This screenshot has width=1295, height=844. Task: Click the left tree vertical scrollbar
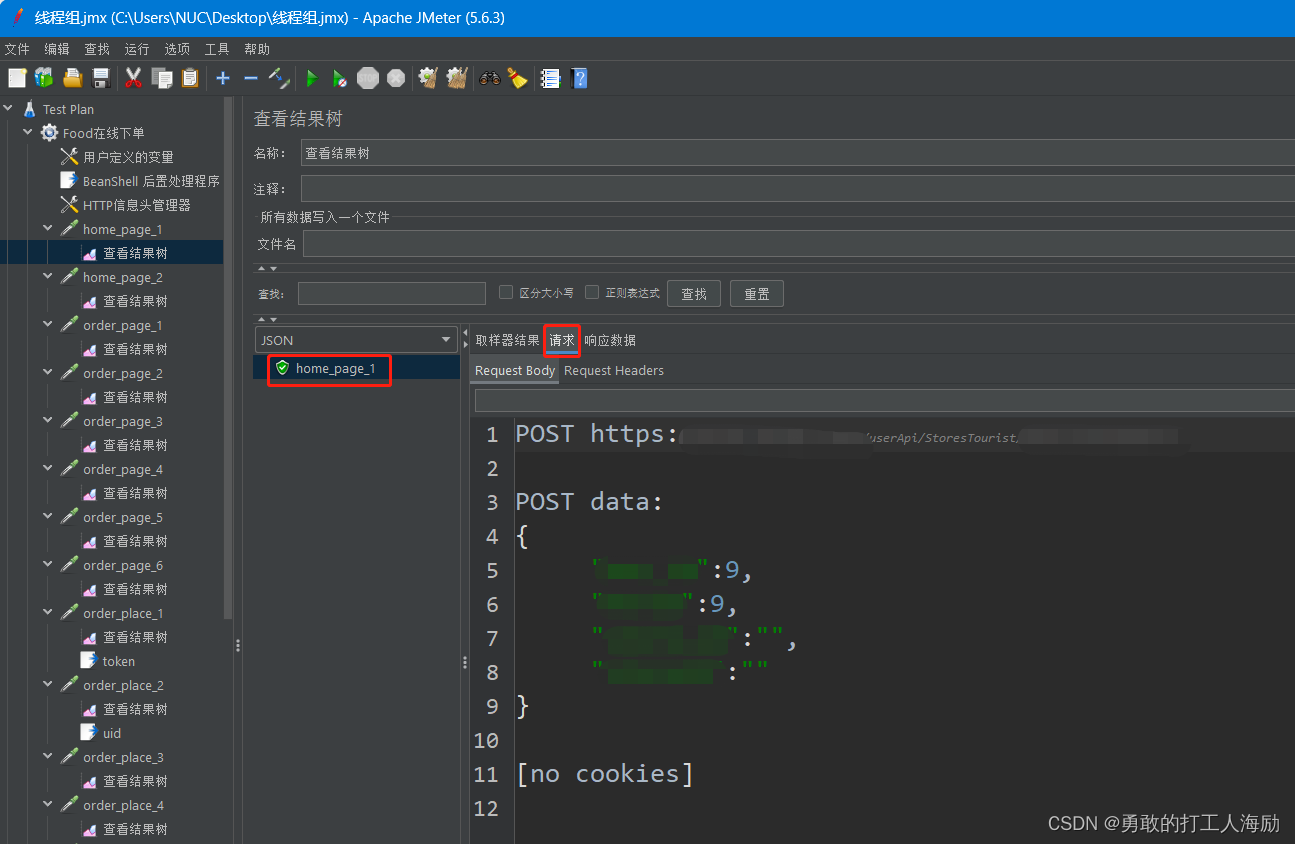[228, 358]
